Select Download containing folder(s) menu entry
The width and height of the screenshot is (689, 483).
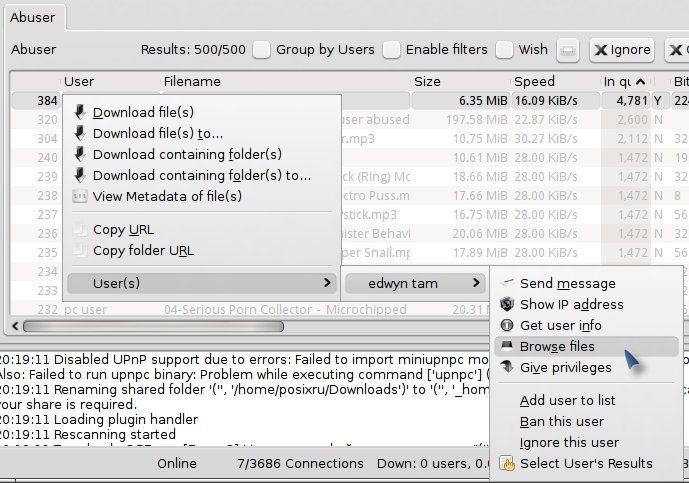tap(202, 154)
